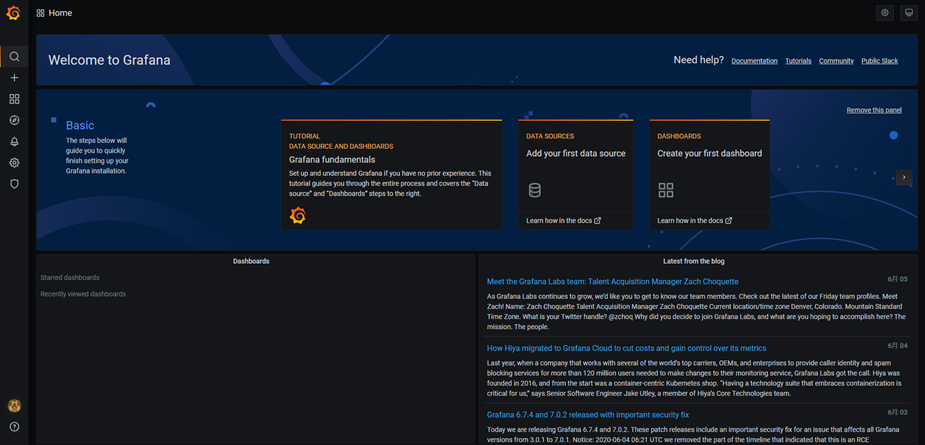Viewport: 925px width, 445px height.
Task: Open Learn how in docs under Data Sources
Action: pos(563,221)
